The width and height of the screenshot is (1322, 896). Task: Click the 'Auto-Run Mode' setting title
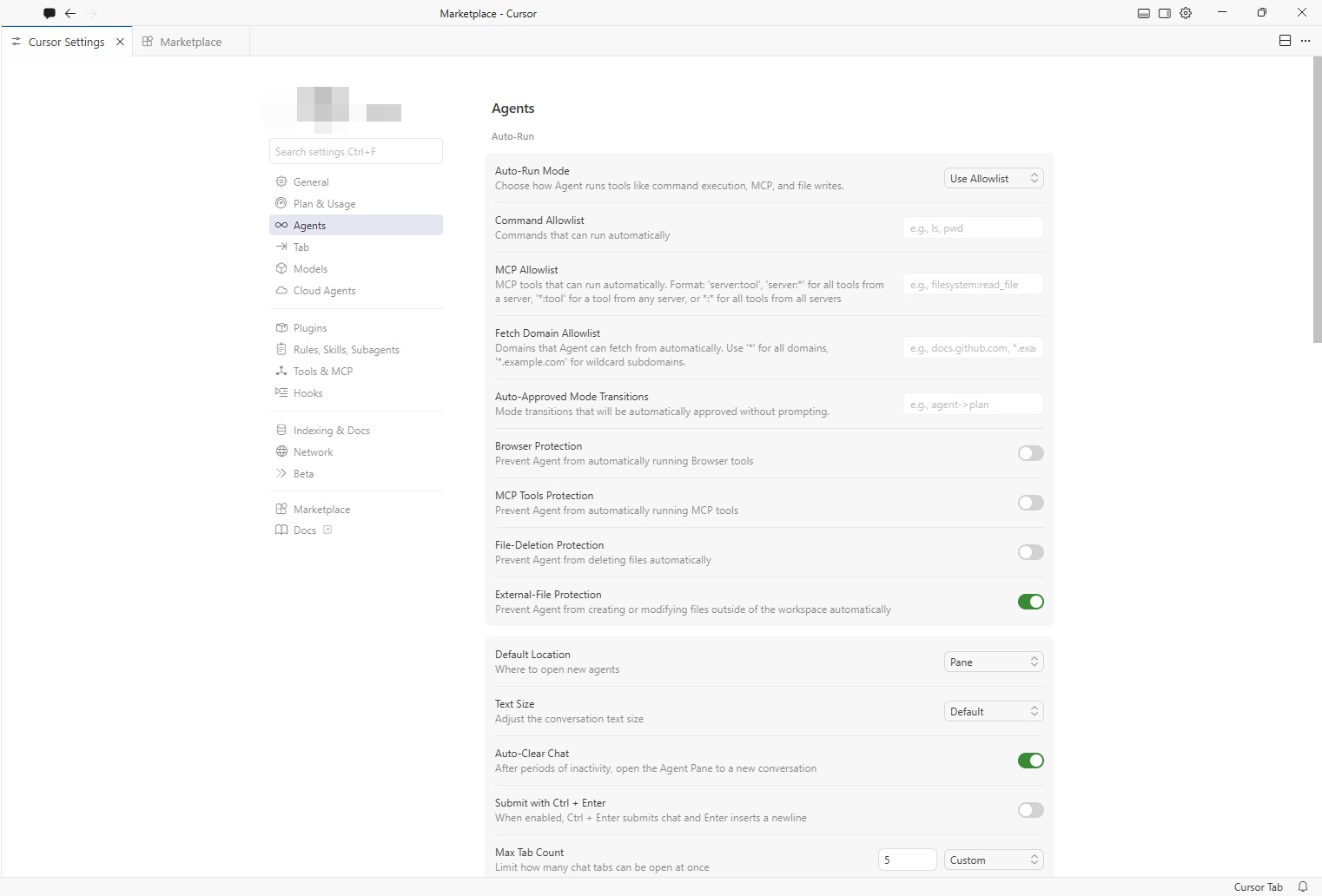(x=532, y=171)
